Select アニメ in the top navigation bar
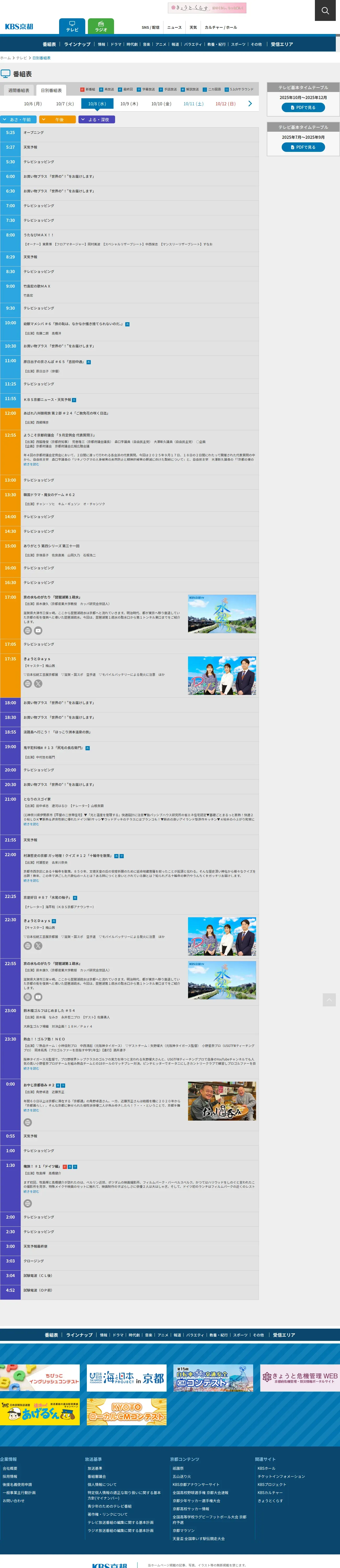 click(161, 44)
